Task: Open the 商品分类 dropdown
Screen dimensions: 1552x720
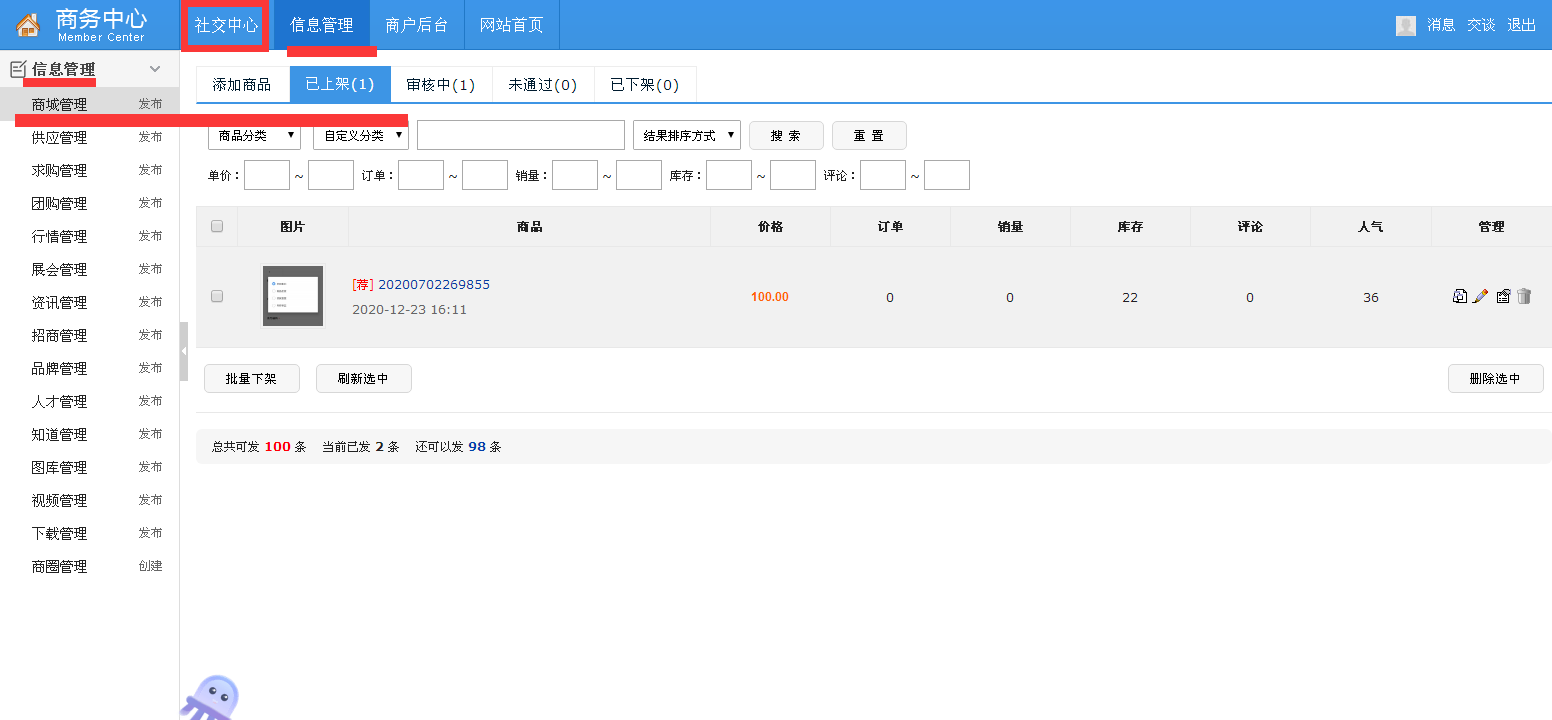Action: [254, 135]
